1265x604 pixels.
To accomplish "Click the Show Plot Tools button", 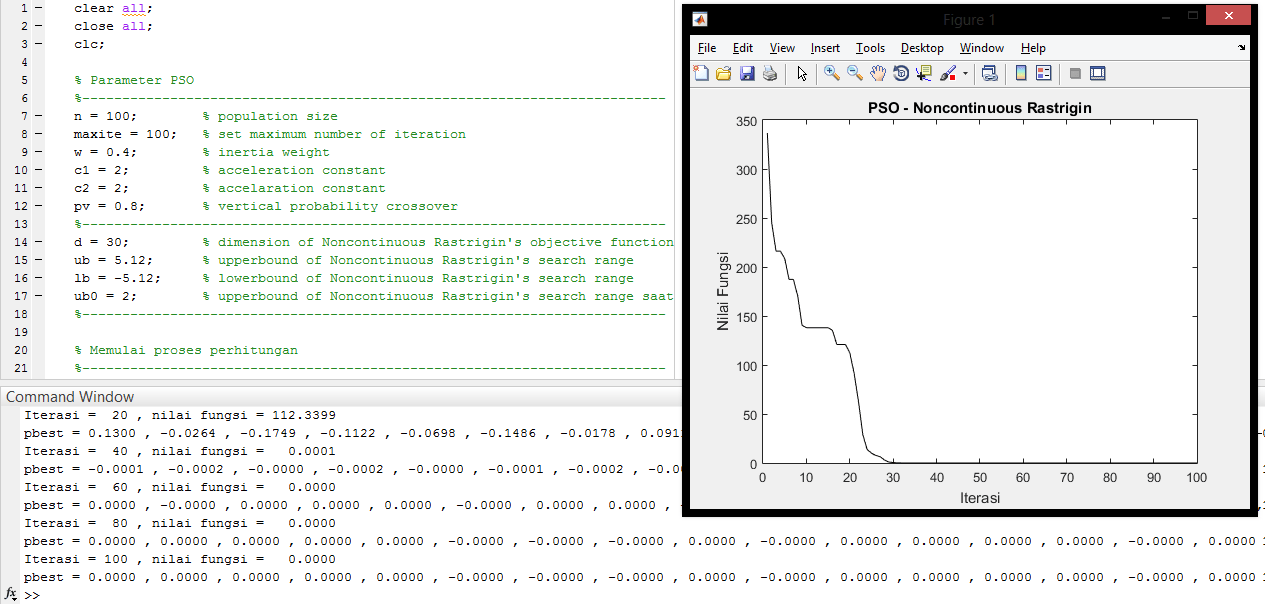I will (1098, 73).
